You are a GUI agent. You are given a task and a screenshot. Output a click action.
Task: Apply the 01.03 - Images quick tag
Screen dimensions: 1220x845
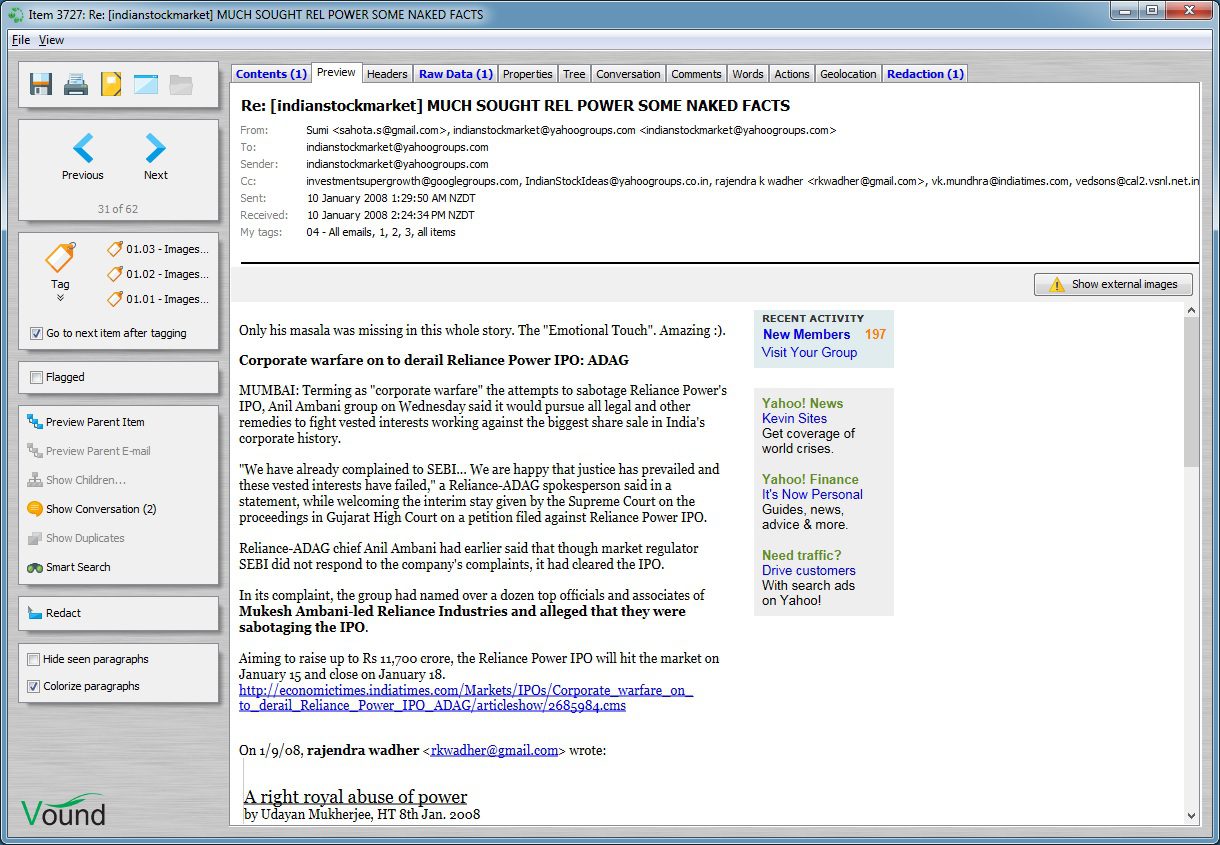click(158, 249)
